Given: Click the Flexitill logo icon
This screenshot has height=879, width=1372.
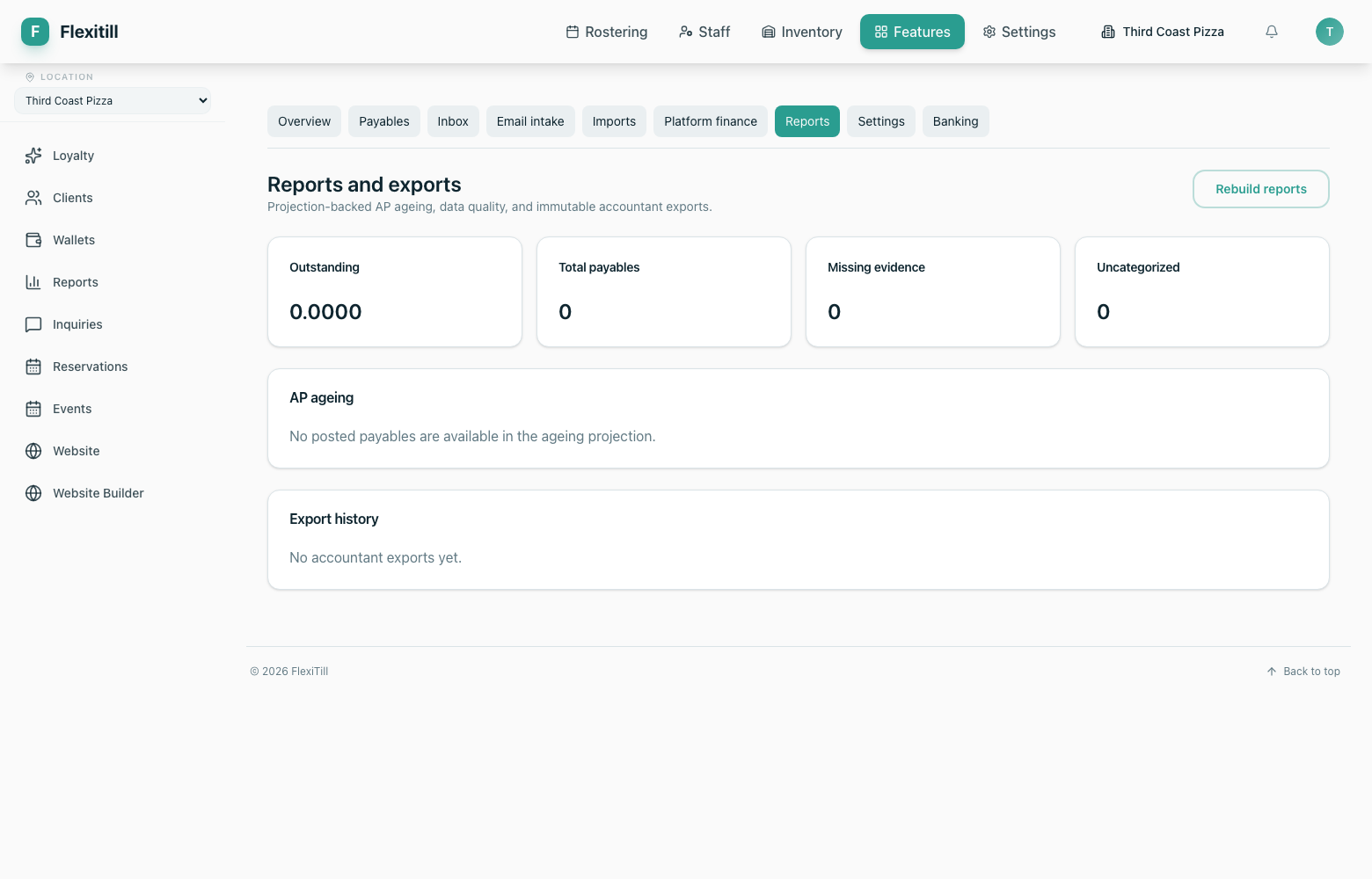Looking at the screenshot, I should click(x=35, y=32).
